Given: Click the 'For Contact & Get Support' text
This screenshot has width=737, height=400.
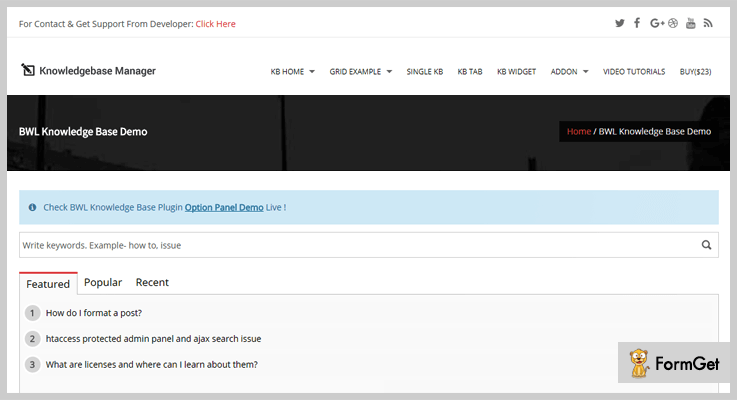Looking at the screenshot, I should (x=106, y=24).
